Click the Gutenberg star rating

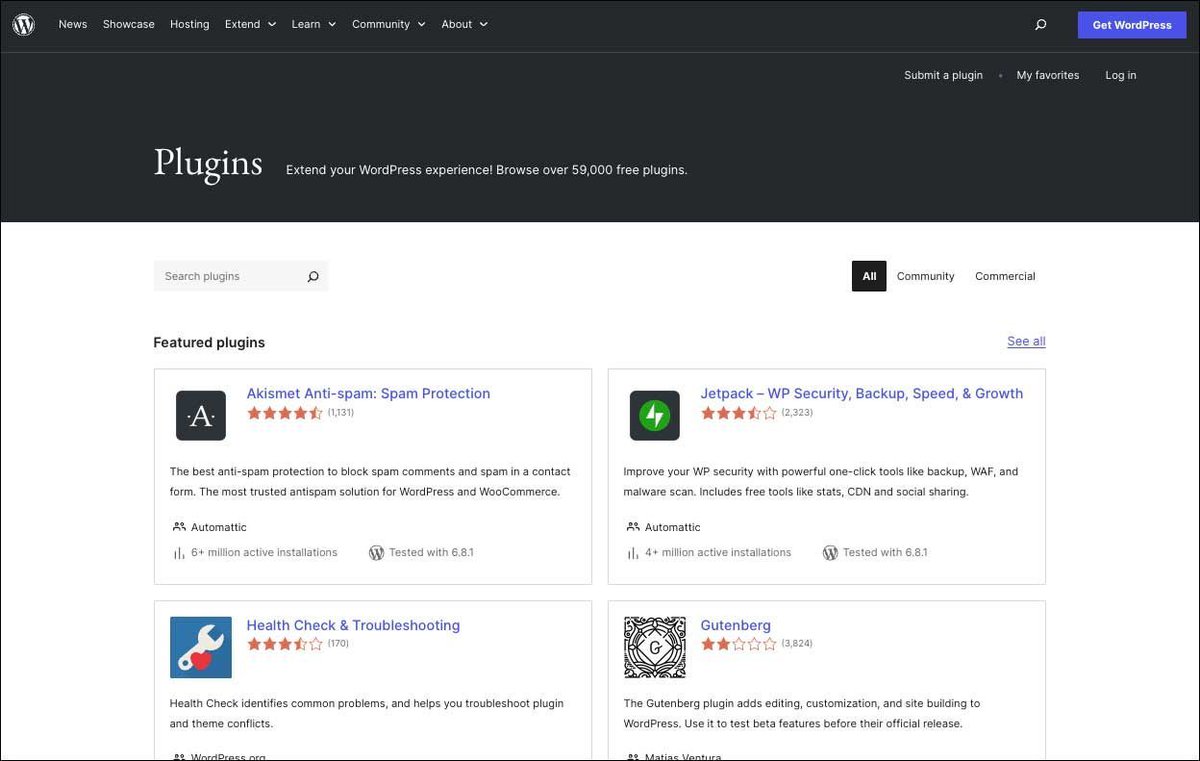coord(739,644)
